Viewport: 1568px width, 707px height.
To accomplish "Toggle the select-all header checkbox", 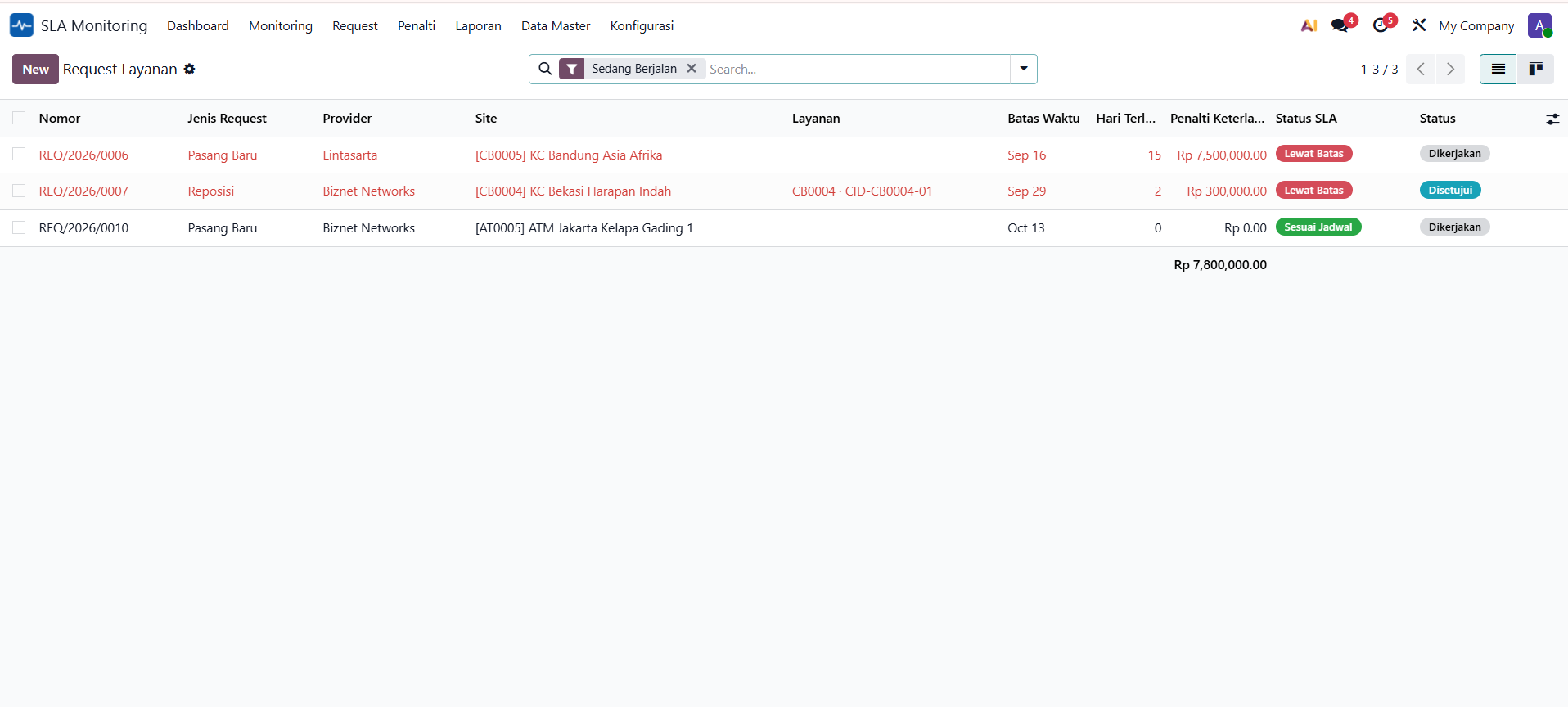I will pyautogui.click(x=19, y=118).
